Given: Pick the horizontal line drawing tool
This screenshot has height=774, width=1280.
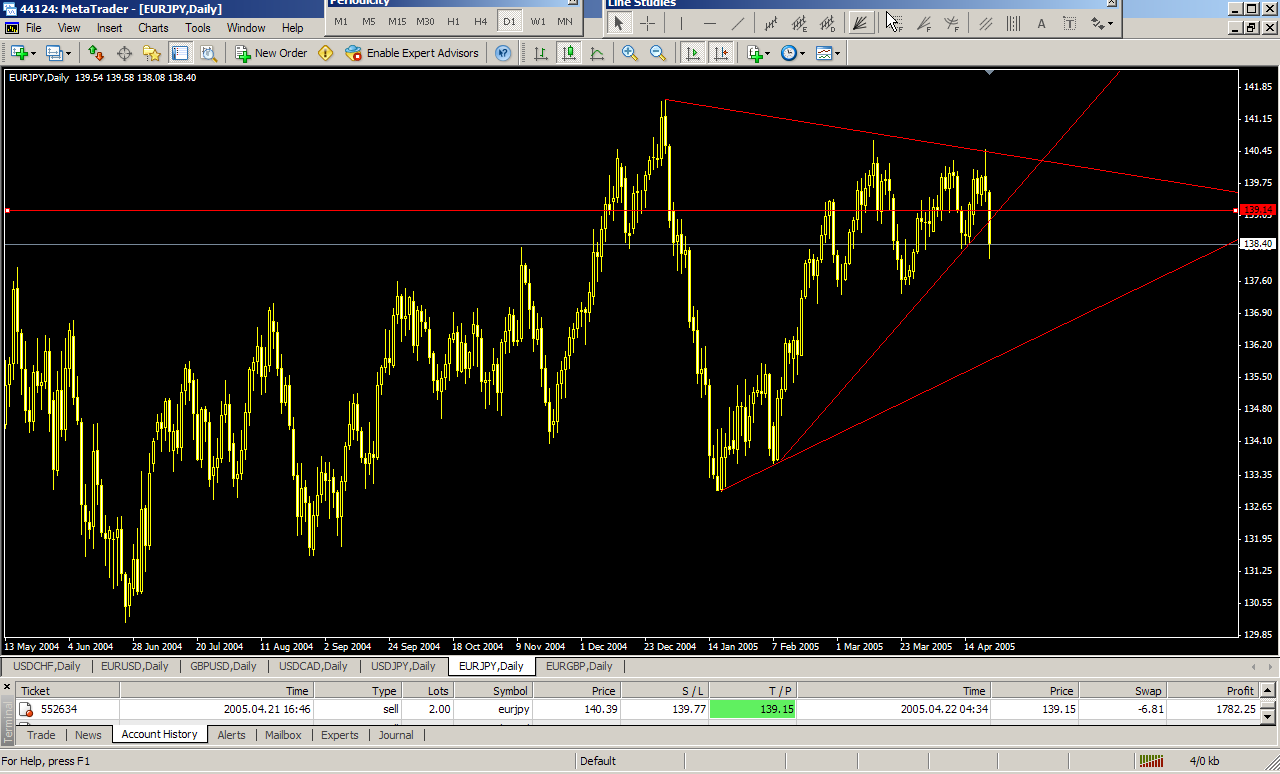Looking at the screenshot, I should pos(710,23).
